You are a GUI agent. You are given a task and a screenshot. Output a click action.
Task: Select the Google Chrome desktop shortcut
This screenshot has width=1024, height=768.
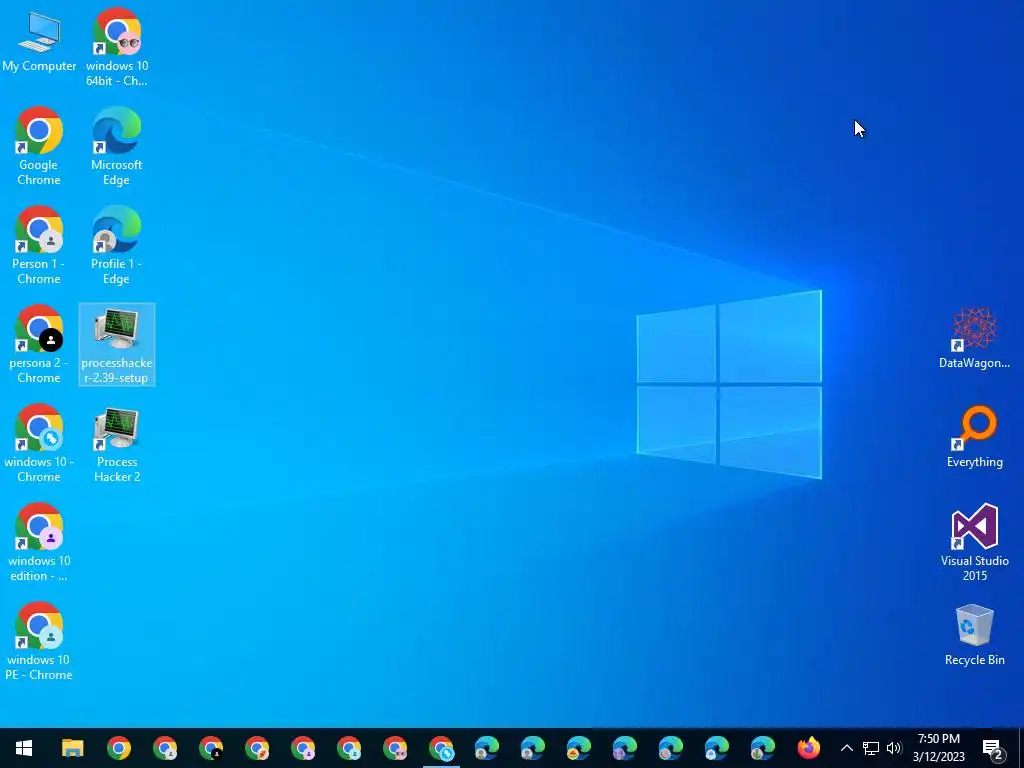[39, 146]
